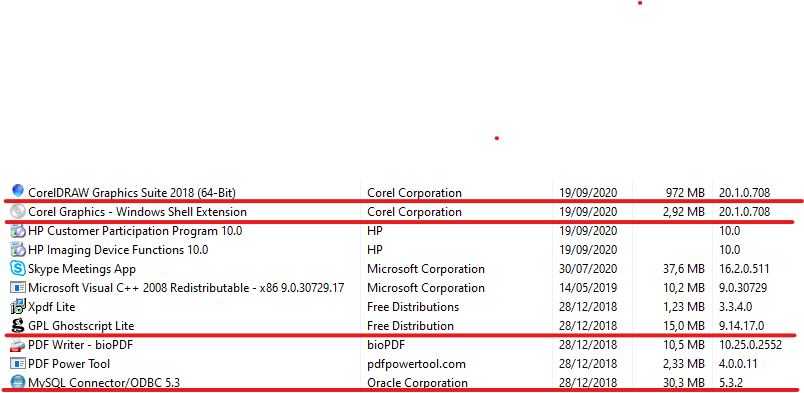Click publisher pdfpowertool.com cell

[416, 364]
